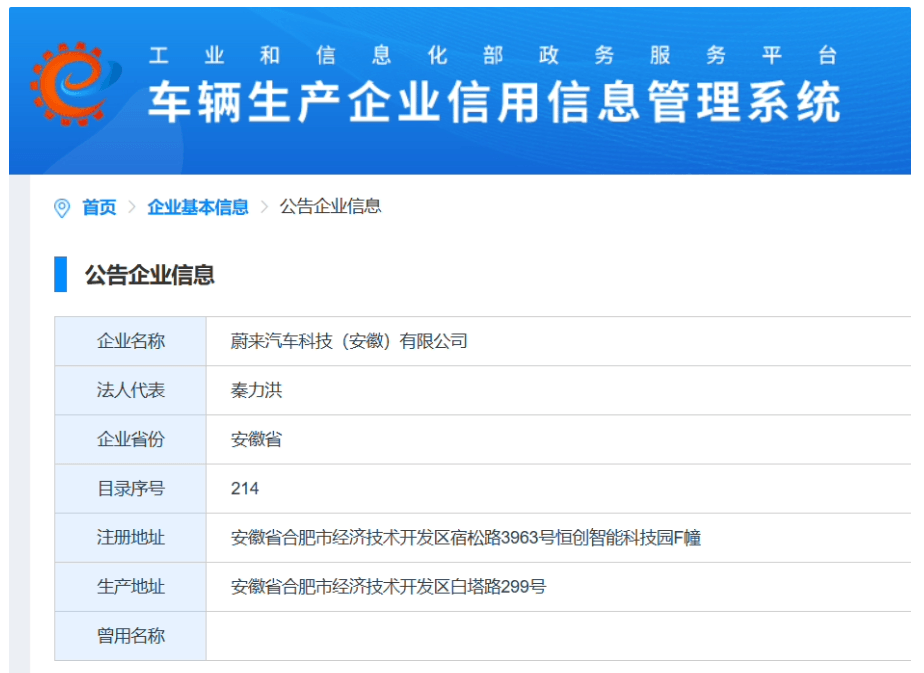Screen dimensions: 924x673
Task: Select the 曾用名称 label cell
Action: click(130, 636)
